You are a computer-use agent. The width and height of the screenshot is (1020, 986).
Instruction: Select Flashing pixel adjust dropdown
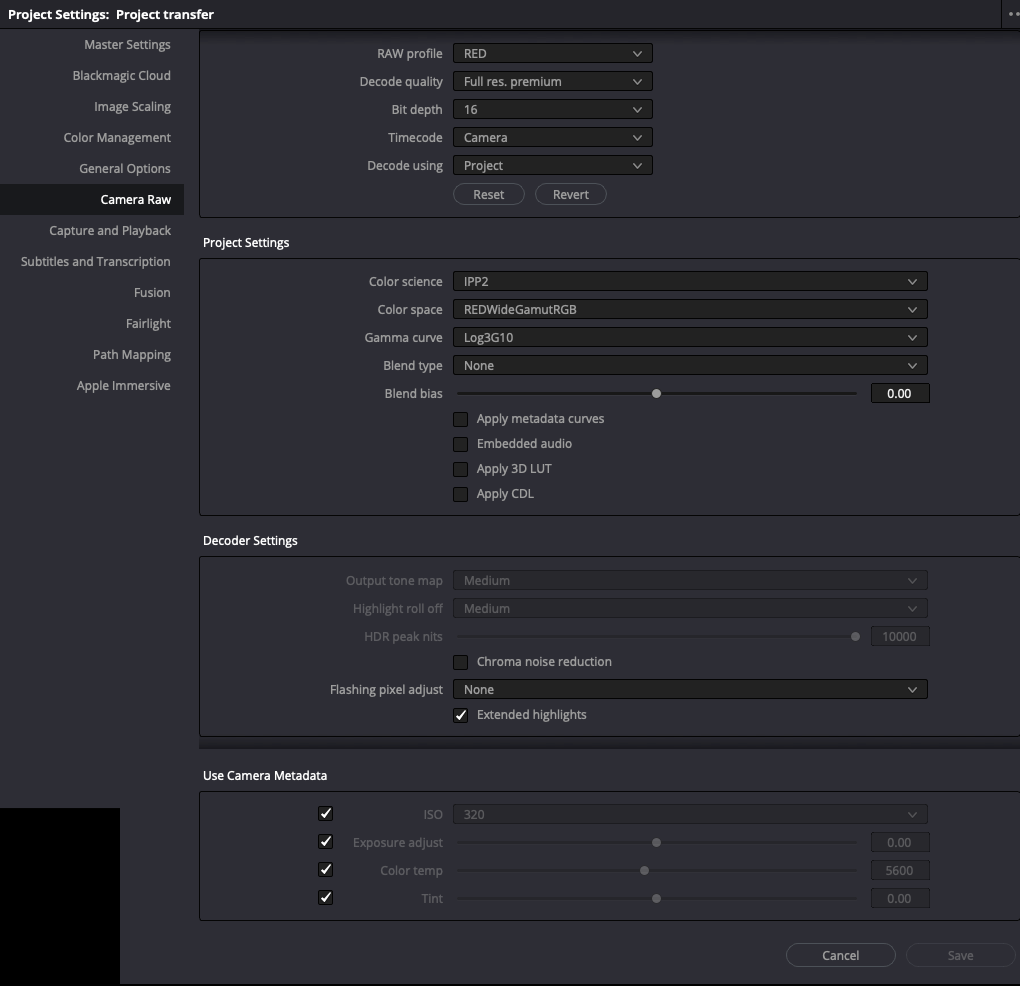pyautogui.click(x=690, y=690)
